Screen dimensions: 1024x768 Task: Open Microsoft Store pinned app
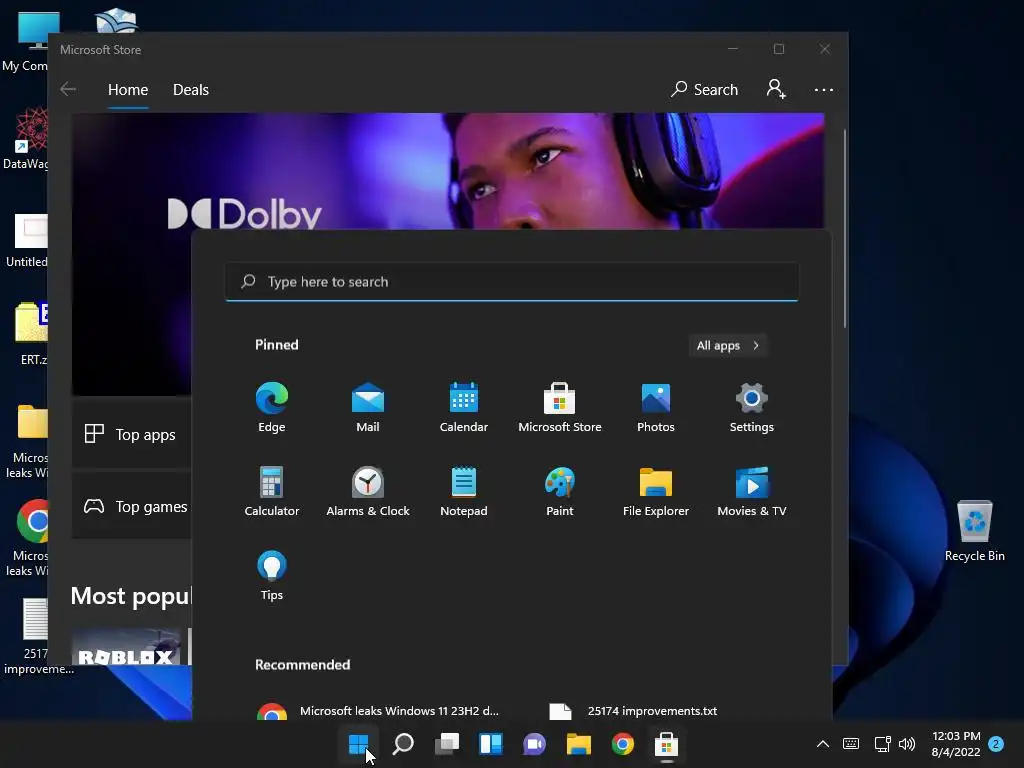560,408
